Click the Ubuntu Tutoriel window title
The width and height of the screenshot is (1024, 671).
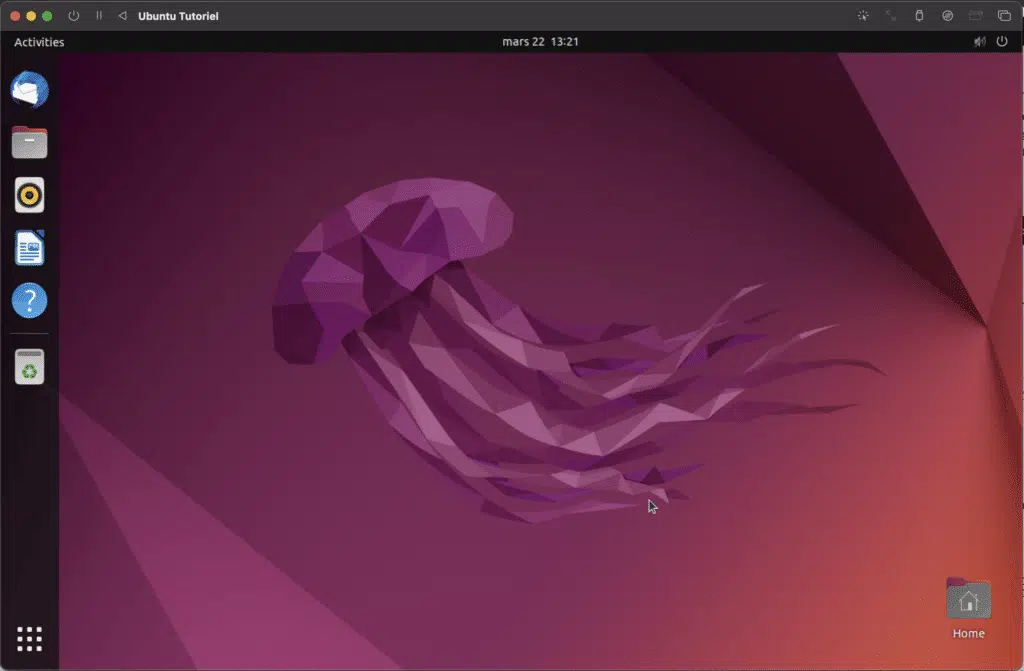pyautogui.click(x=178, y=16)
